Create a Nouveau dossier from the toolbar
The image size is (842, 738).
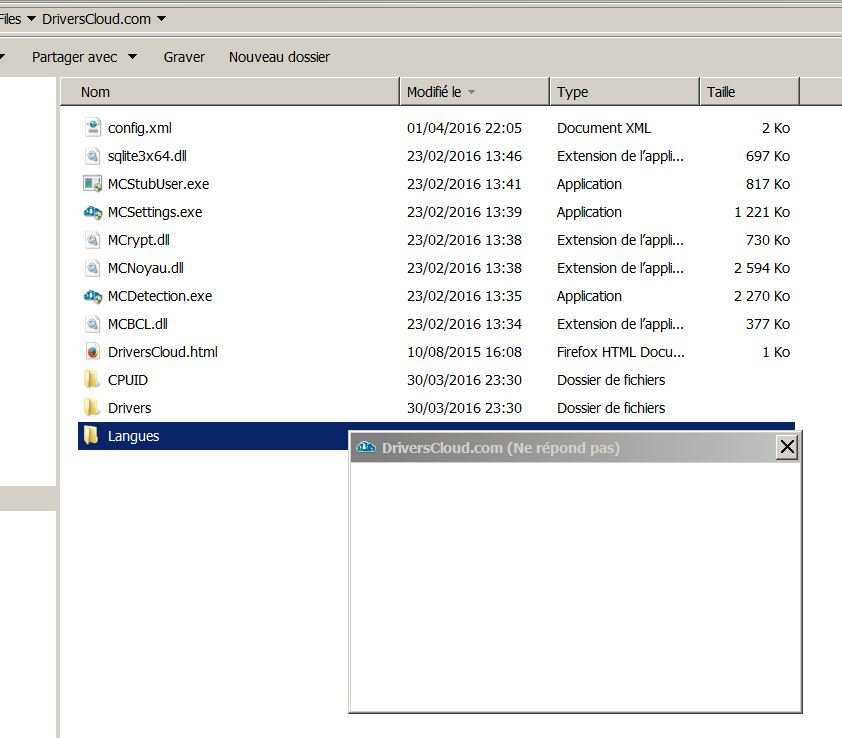point(279,57)
